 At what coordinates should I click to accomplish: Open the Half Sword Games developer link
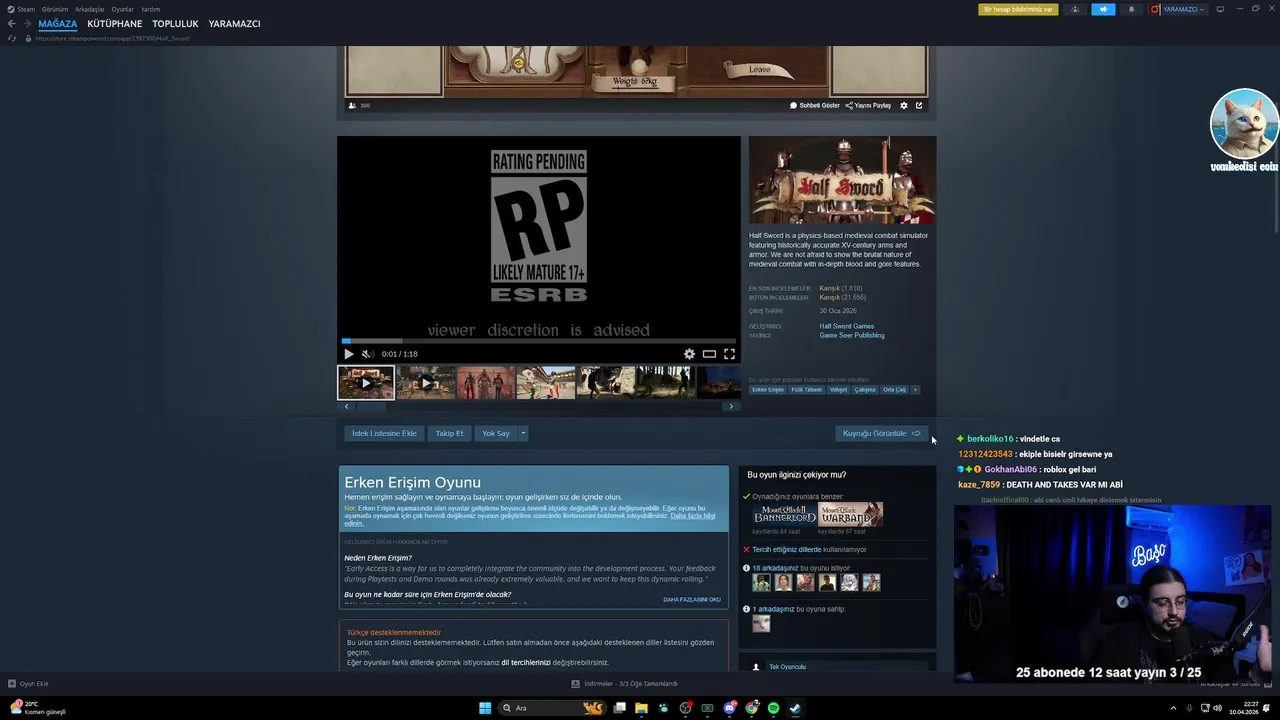click(x=847, y=326)
